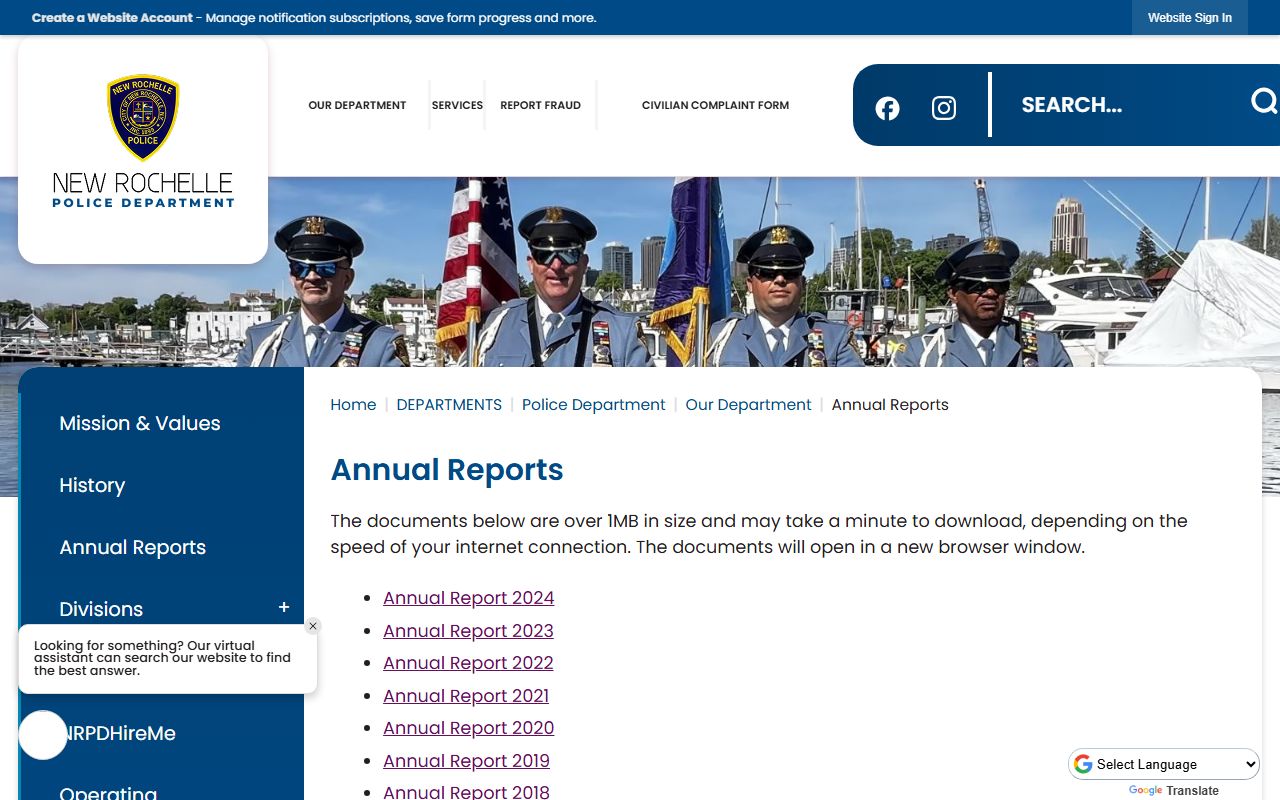Open Annual Report 2020
1280x800 pixels.
click(x=468, y=728)
